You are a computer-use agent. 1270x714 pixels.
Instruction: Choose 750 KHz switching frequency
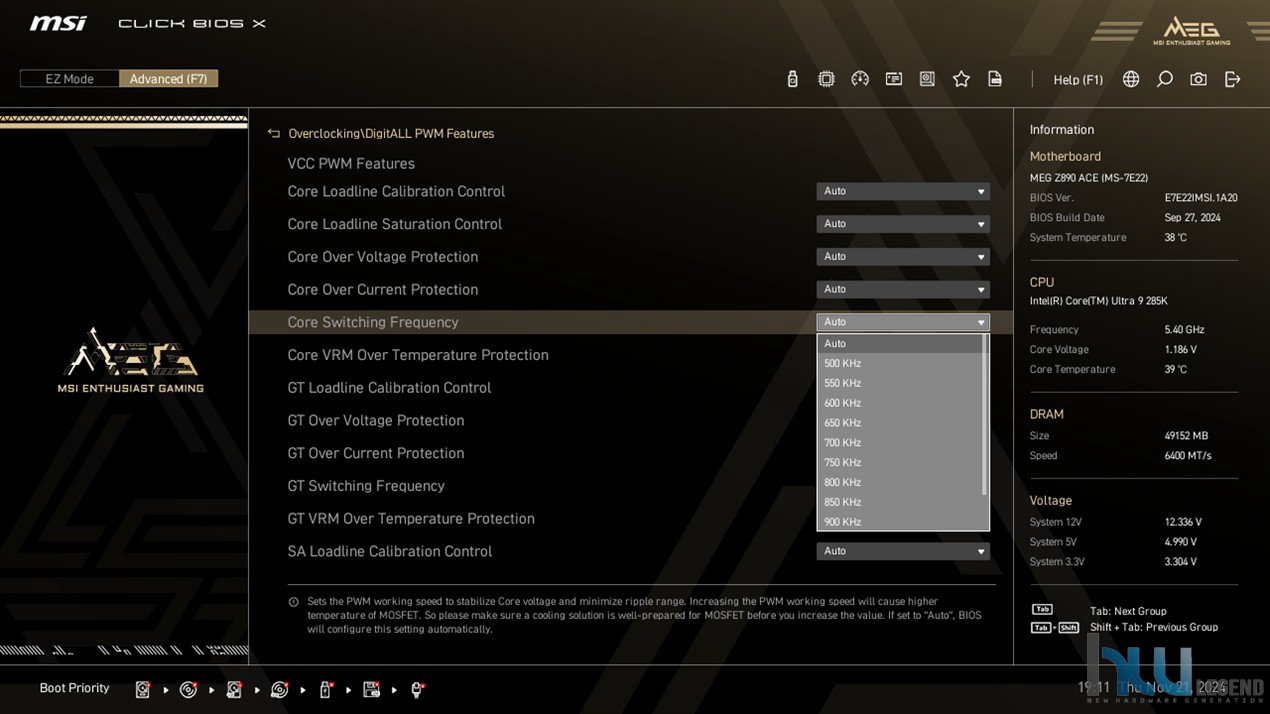click(900, 463)
